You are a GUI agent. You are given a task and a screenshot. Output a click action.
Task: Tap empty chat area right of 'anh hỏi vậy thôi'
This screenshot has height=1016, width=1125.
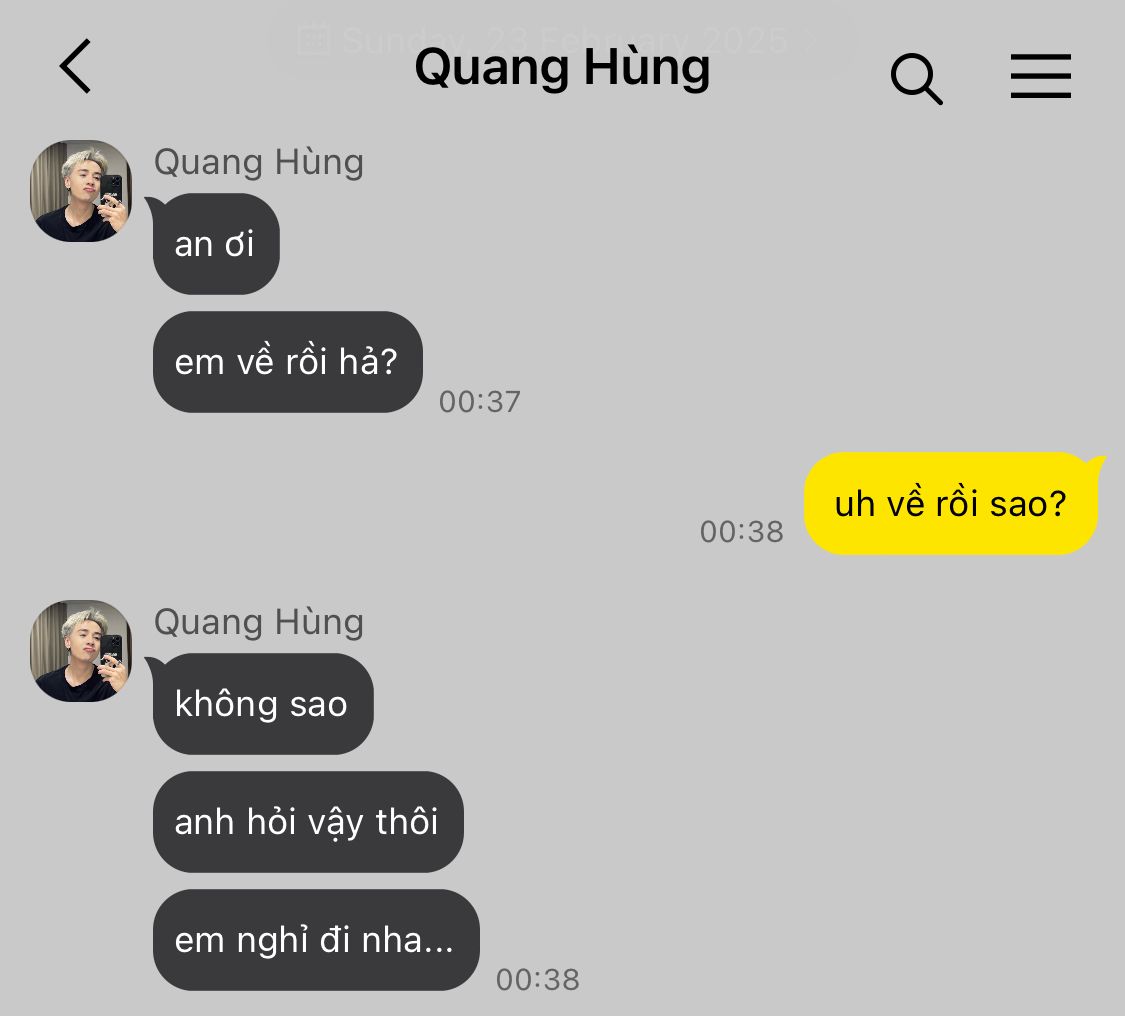pos(789,822)
